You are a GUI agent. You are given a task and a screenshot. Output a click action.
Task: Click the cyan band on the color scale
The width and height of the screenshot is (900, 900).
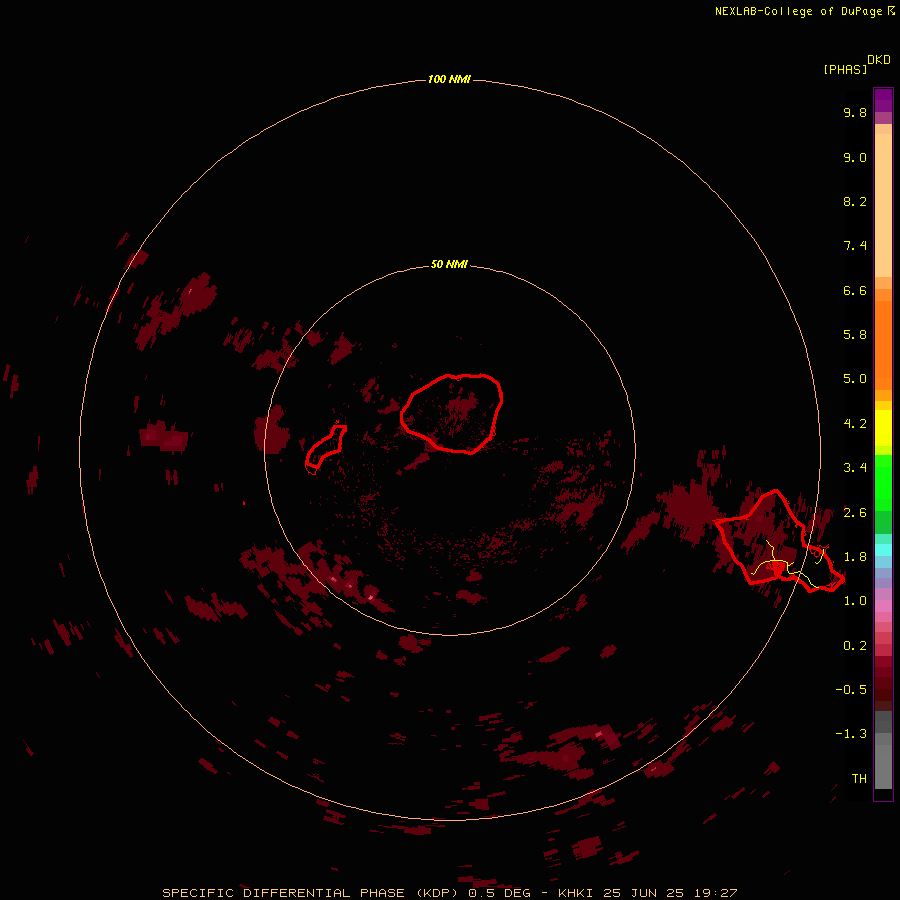point(883,550)
